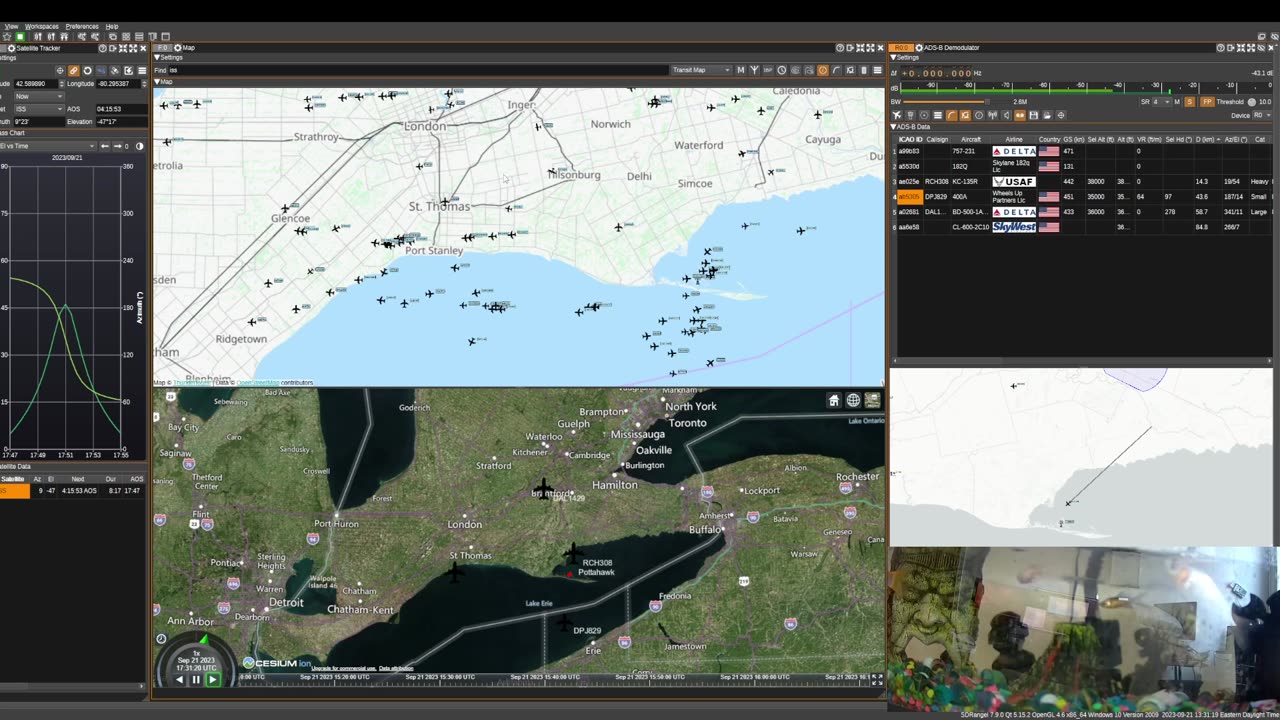The height and width of the screenshot is (720, 1280).
Task: Open the View menu
Action: click(11, 26)
